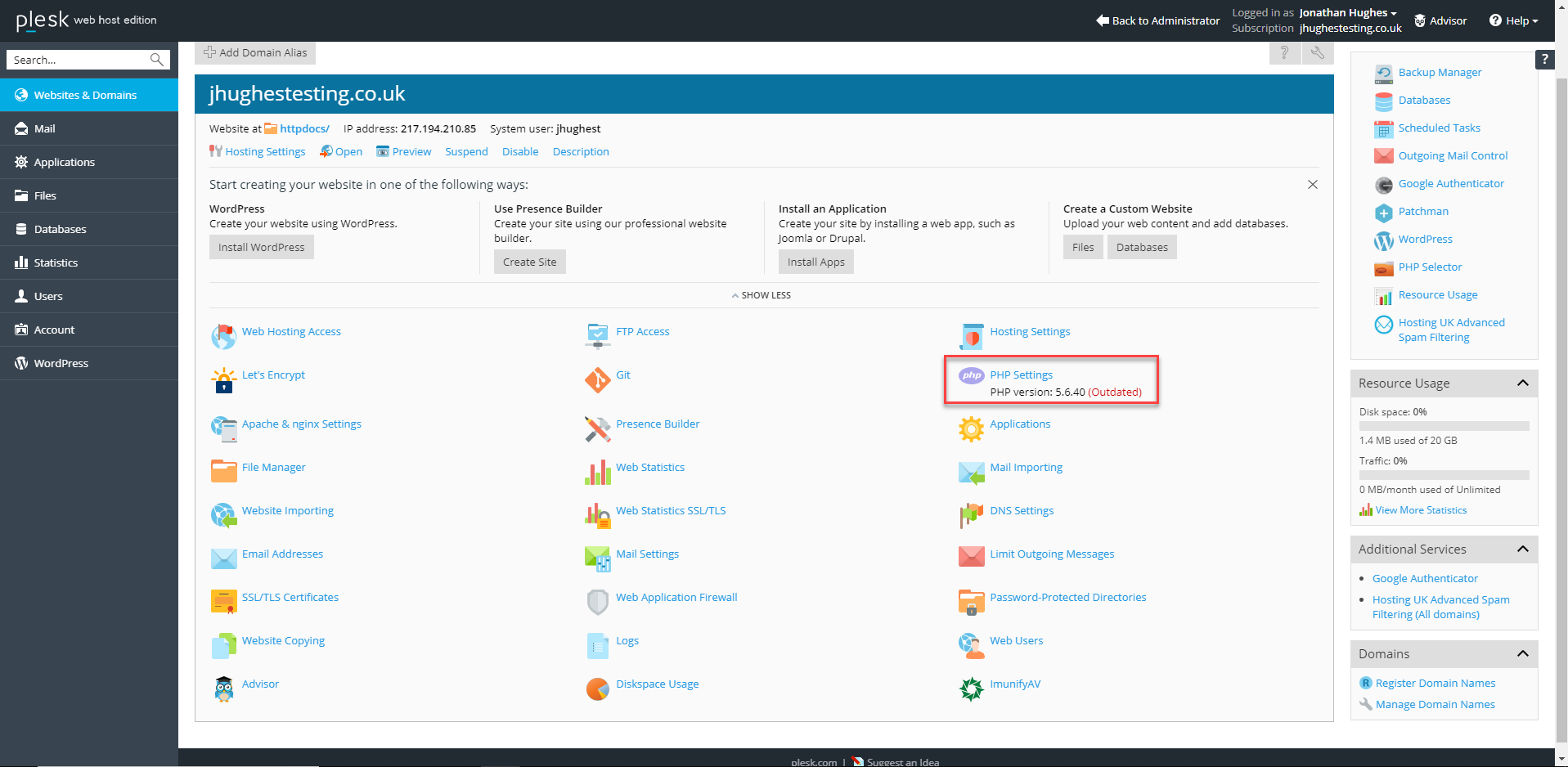Open the httpdocs/ folder link
Viewport: 1568px width, 767px height.
point(304,128)
